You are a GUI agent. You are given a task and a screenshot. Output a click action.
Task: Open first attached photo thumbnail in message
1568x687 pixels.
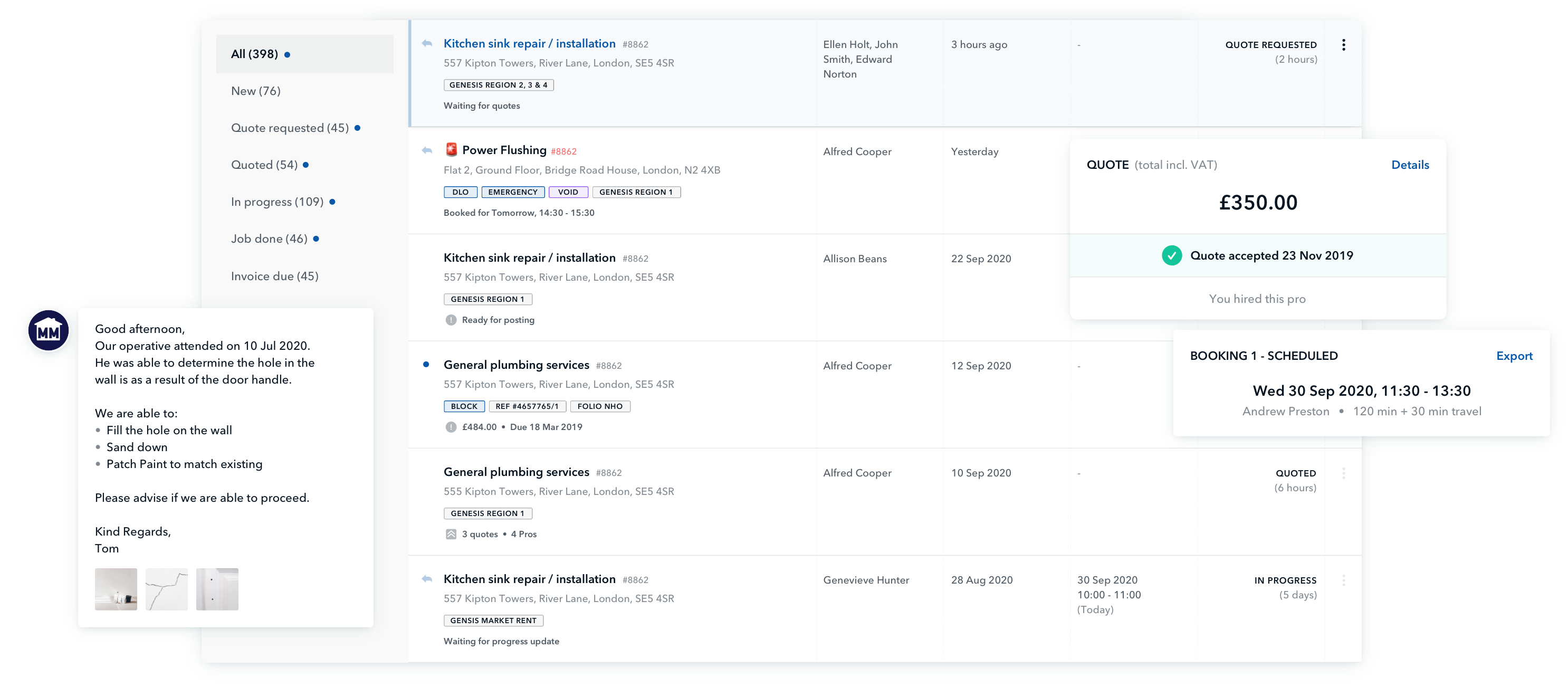coord(116,589)
